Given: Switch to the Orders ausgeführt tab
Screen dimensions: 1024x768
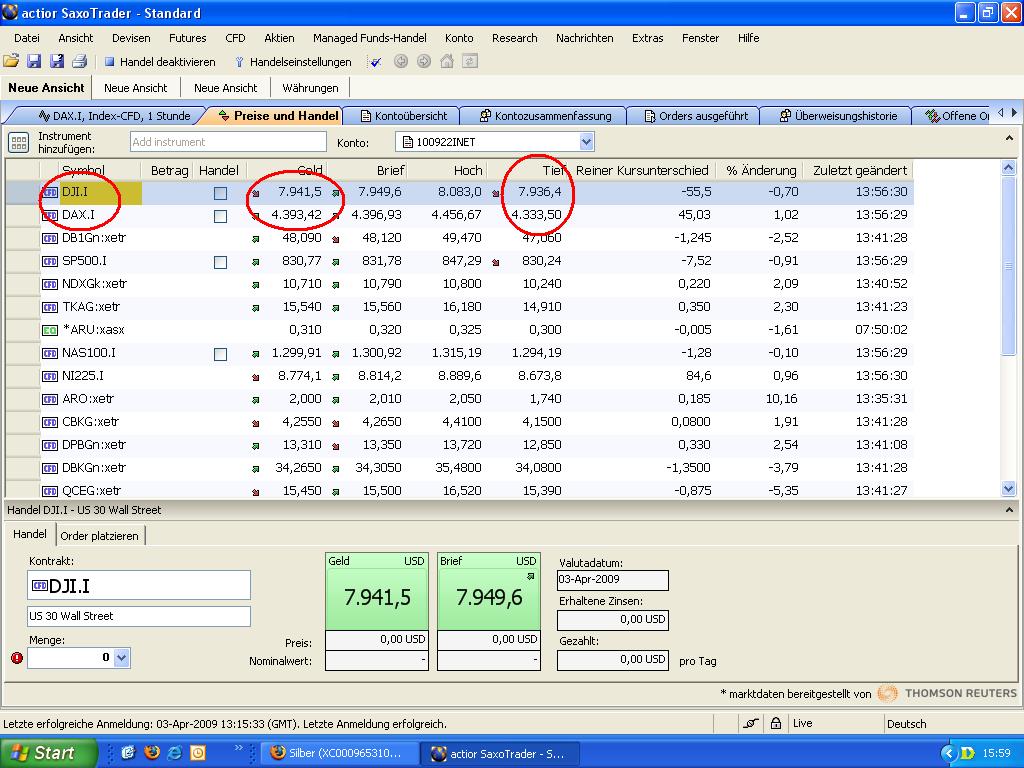Looking at the screenshot, I should tap(696, 116).
